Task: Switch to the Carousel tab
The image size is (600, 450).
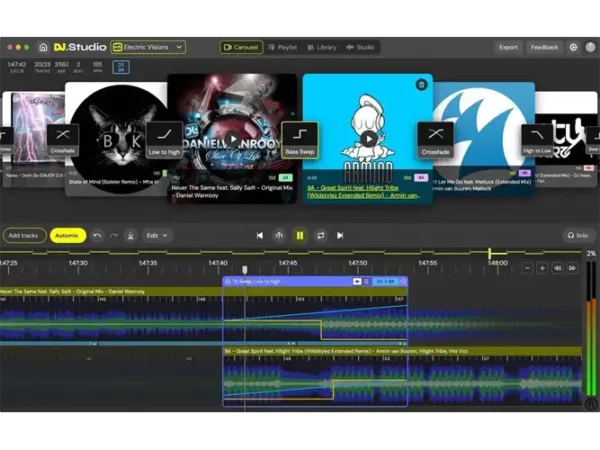Action: 241,47
